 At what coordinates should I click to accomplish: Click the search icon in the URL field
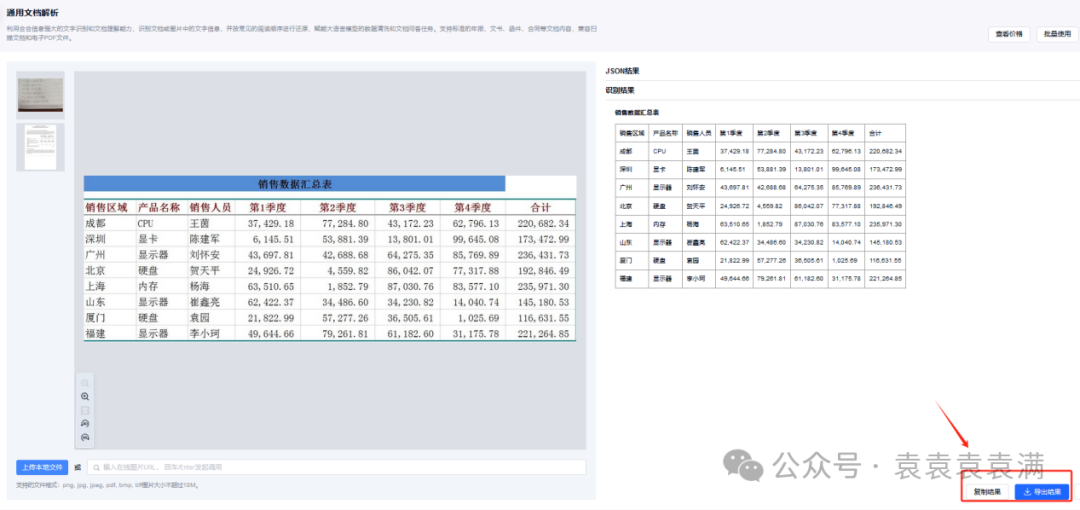point(96,467)
